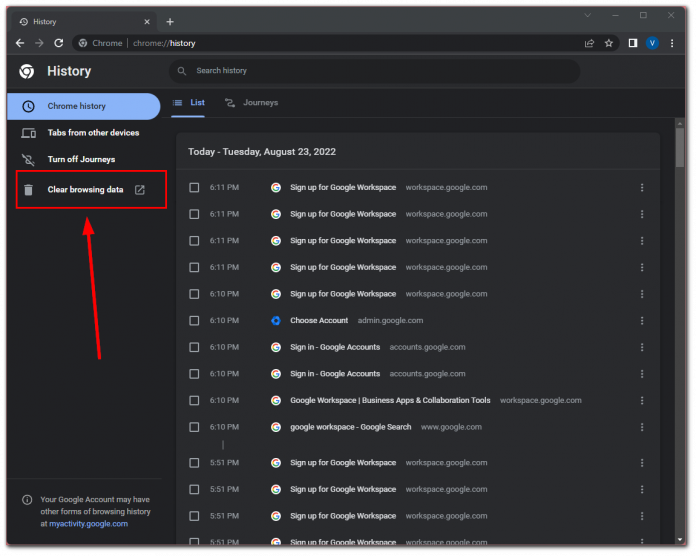Reload the history page
This screenshot has width=696, height=556.
[x=59, y=43]
